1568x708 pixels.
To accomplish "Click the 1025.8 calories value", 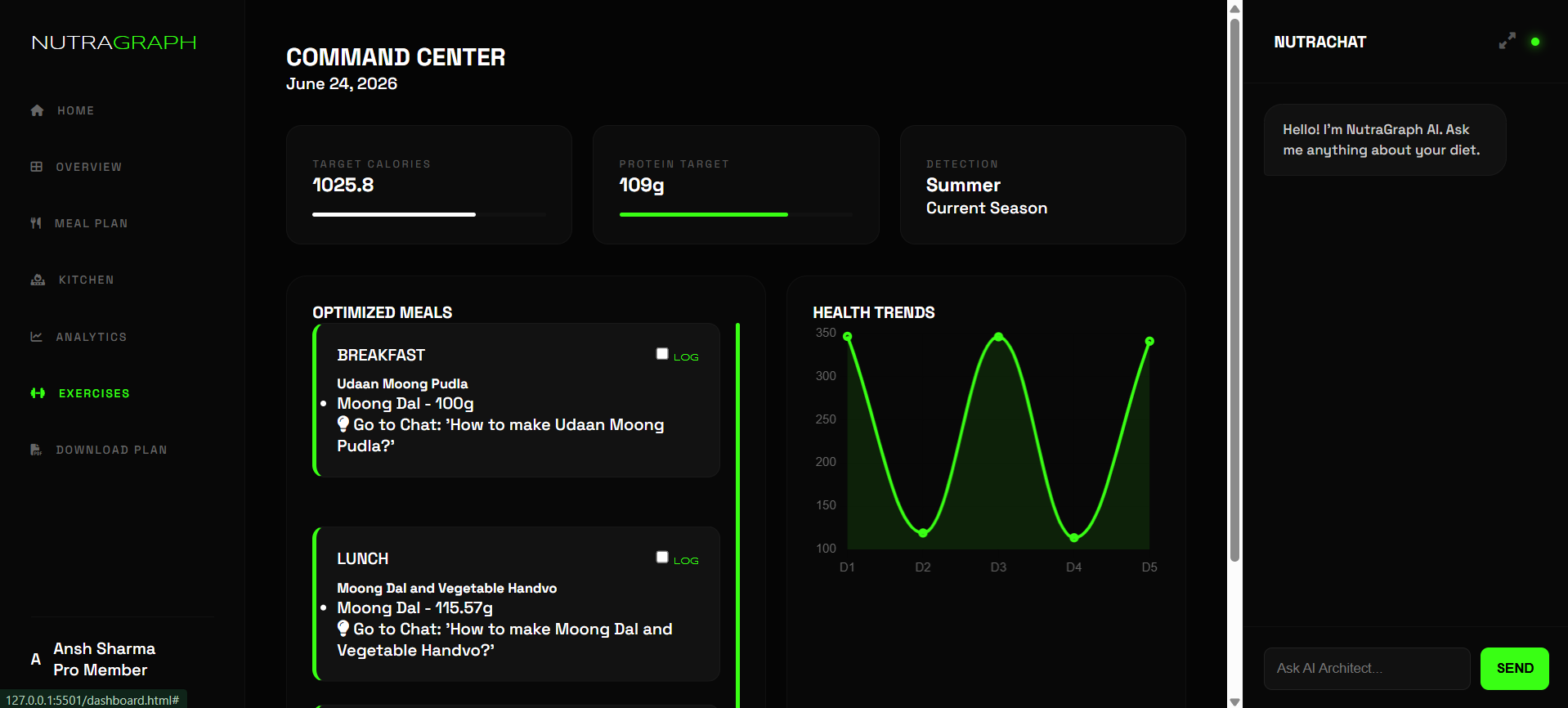I will [343, 186].
